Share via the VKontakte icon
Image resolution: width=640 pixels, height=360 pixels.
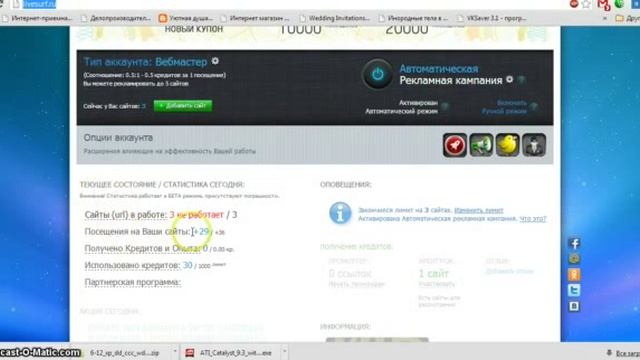tap(574, 306)
